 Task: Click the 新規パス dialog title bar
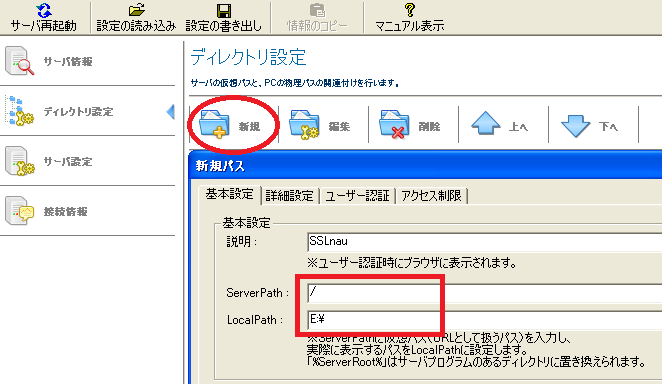[x=425, y=165]
